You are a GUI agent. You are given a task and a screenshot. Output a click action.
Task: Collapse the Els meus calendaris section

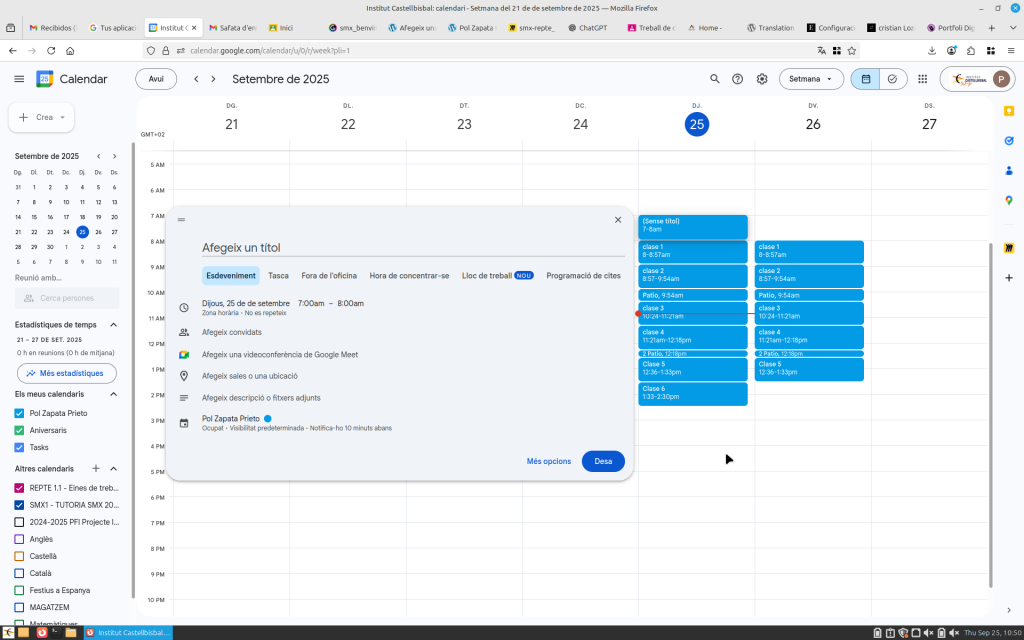(113, 394)
